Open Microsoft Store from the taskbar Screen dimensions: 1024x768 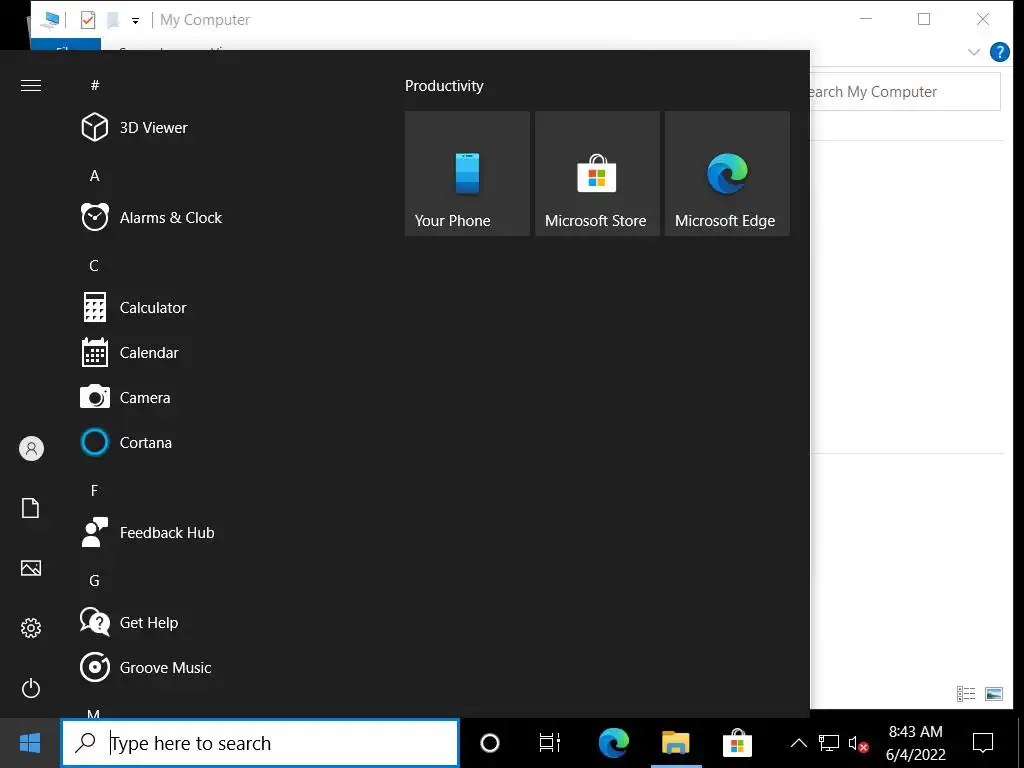[737, 743]
